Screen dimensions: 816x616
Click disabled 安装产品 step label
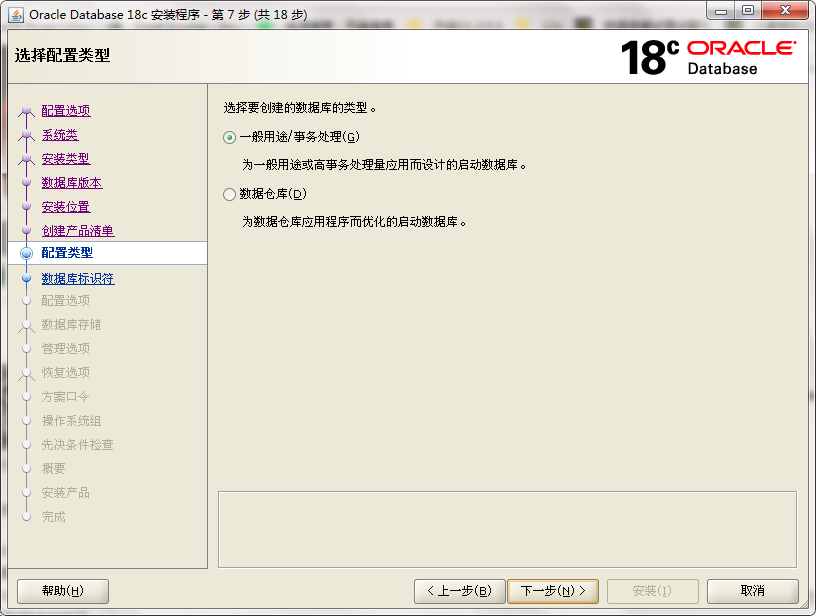click(x=66, y=493)
